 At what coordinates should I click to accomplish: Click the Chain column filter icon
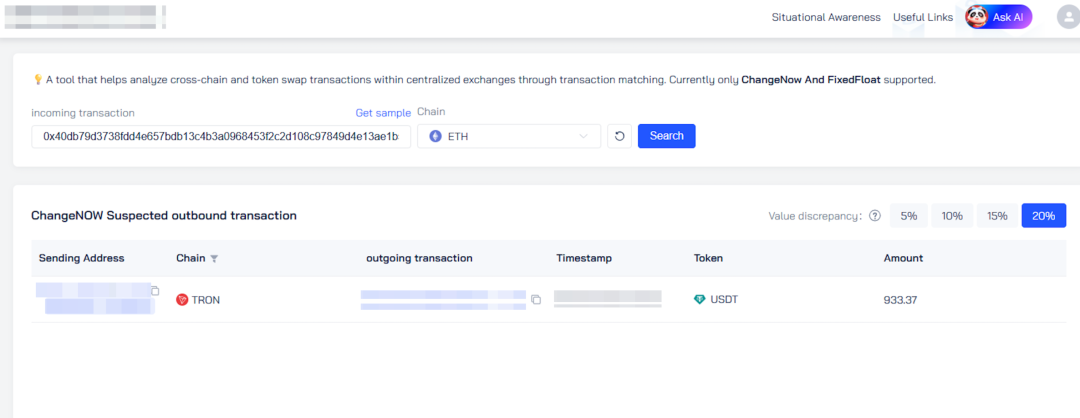point(214,259)
